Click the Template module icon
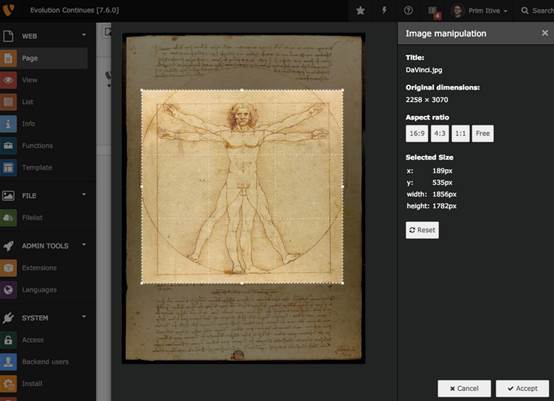 point(8,167)
